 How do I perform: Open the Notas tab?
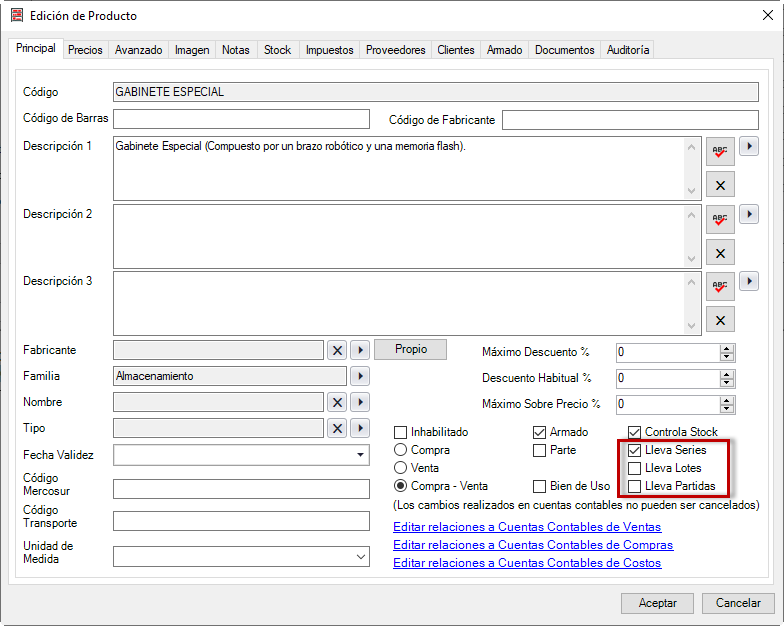pos(236,50)
